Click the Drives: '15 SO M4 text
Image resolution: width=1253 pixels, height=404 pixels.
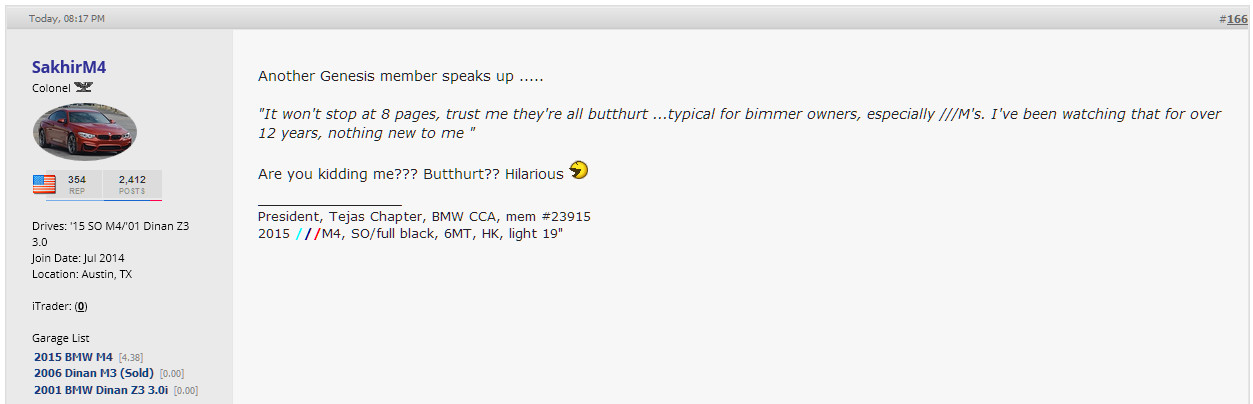pos(111,233)
